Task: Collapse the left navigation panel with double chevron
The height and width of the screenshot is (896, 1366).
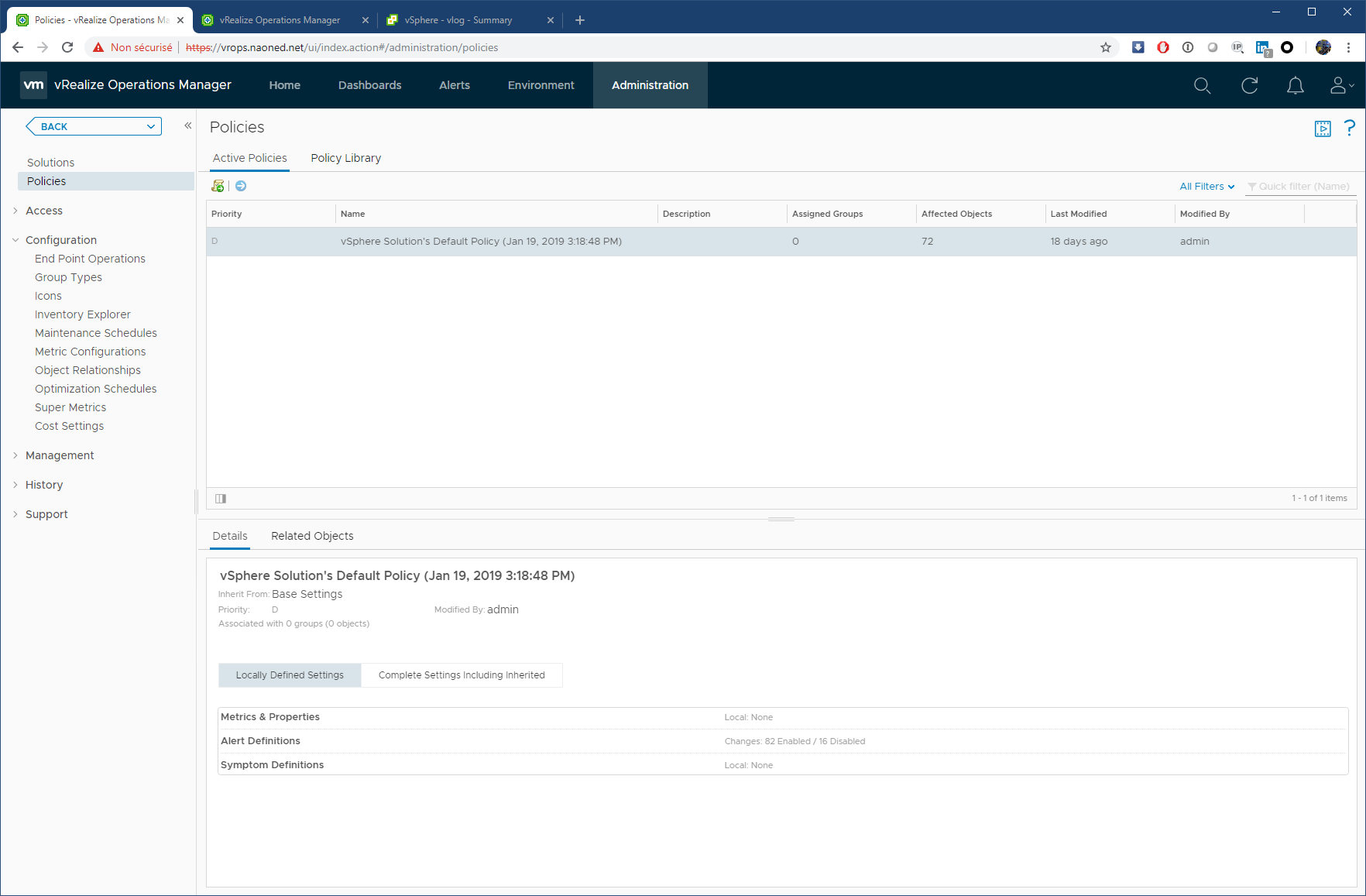Action: tap(187, 125)
